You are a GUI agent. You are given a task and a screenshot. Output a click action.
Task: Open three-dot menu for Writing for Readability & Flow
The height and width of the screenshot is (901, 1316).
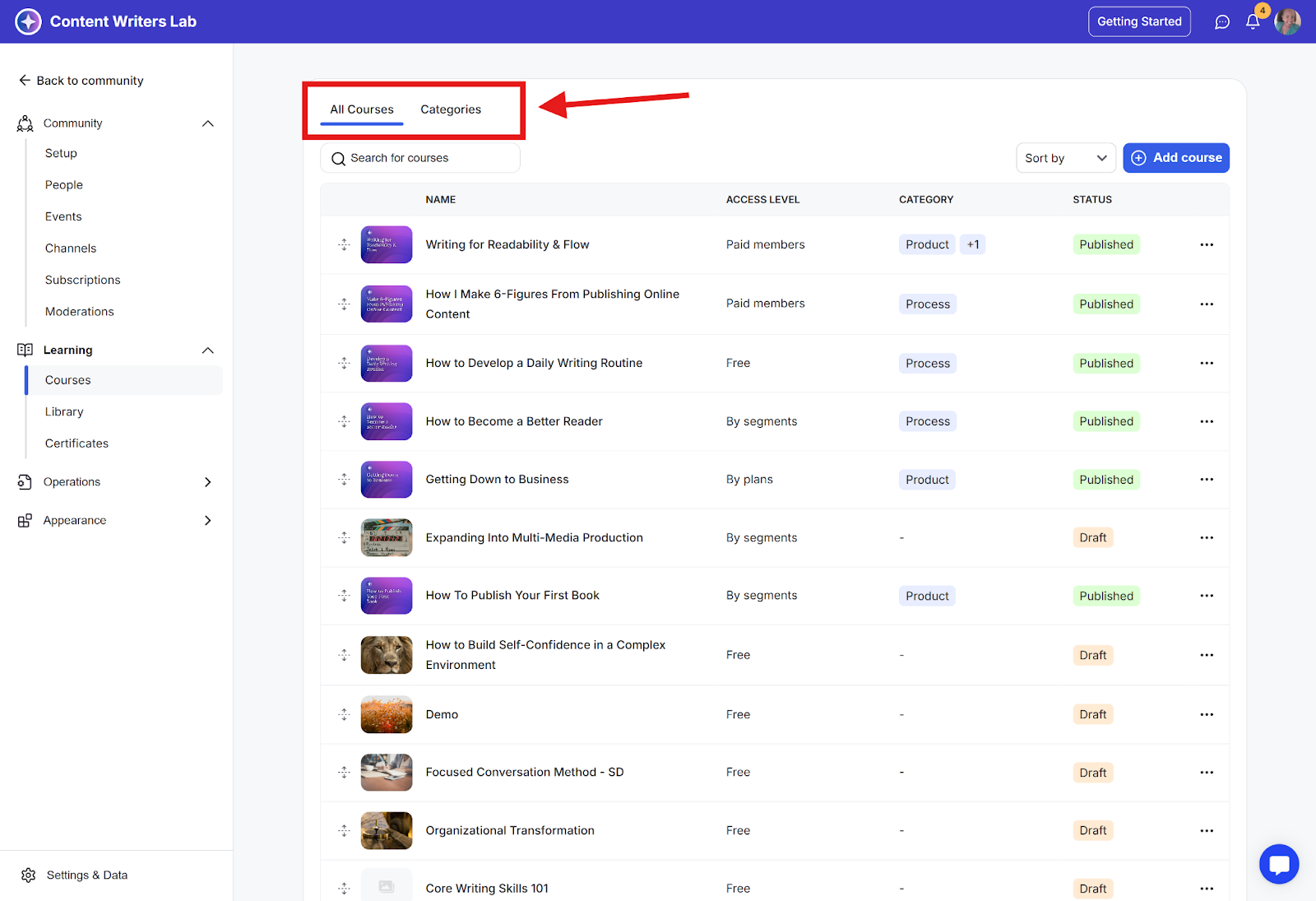(x=1206, y=244)
